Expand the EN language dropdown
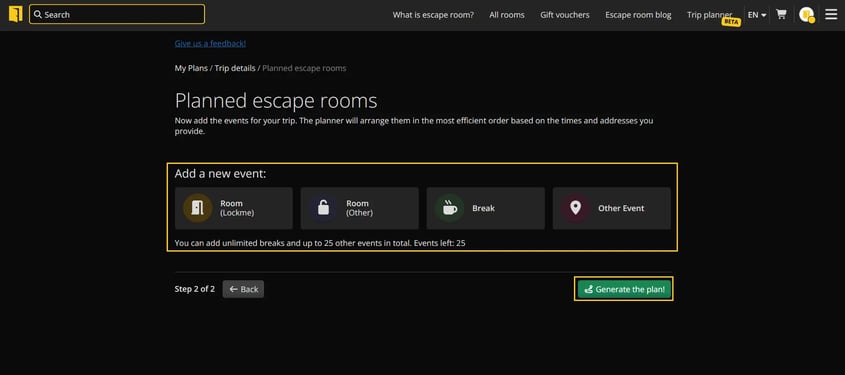Image resolution: width=845 pixels, height=375 pixels. 757,15
